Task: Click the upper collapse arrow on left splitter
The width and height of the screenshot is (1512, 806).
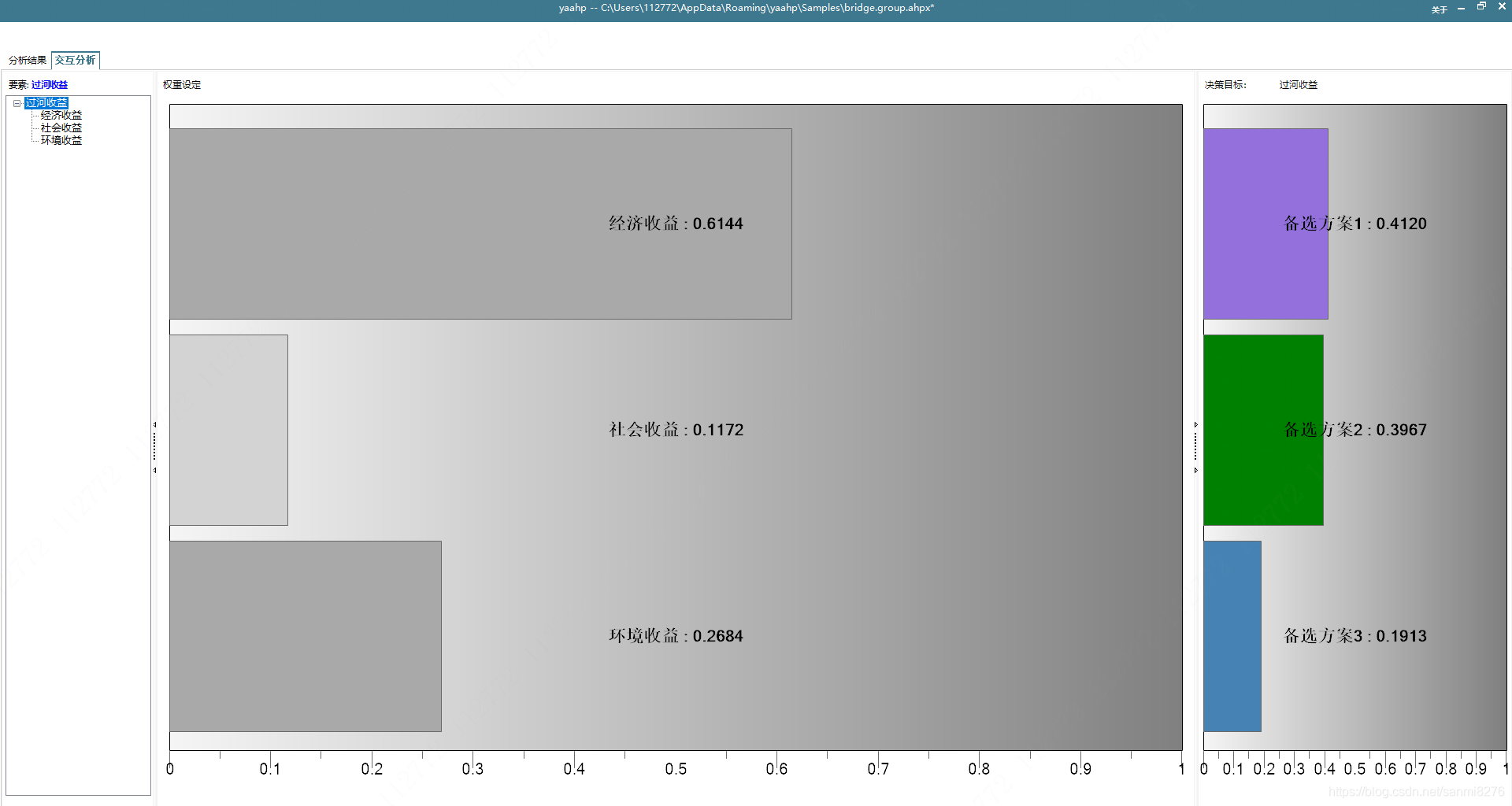Action: pyautogui.click(x=155, y=425)
